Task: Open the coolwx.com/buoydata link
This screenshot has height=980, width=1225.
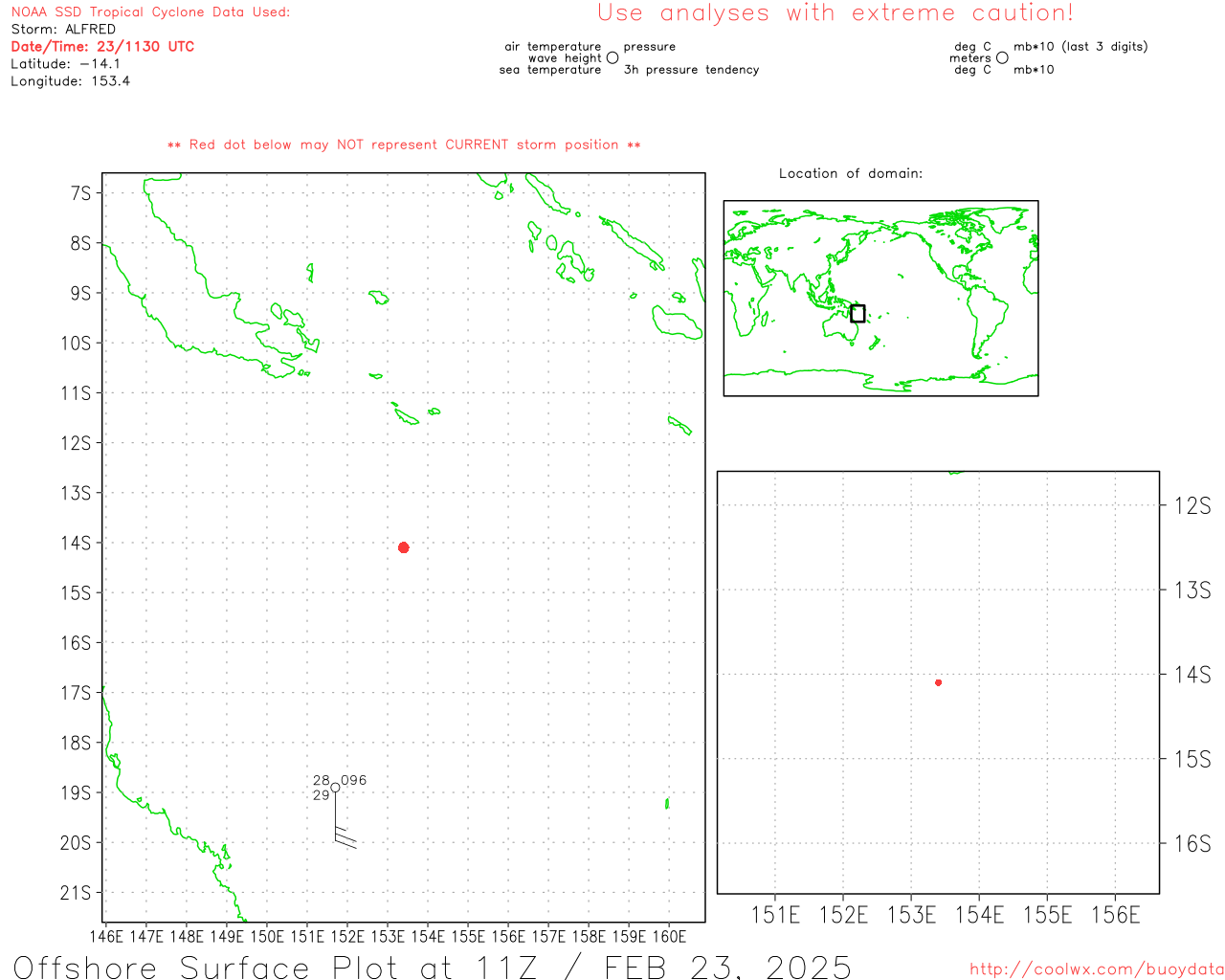Action: click(x=1097, y=969)
